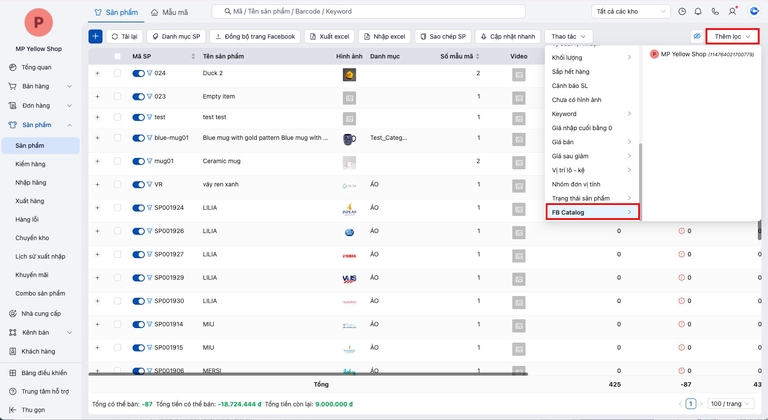Expand the row for product SP001924
Viewport: 768px width, 420px height.
(x=97, y=207)
